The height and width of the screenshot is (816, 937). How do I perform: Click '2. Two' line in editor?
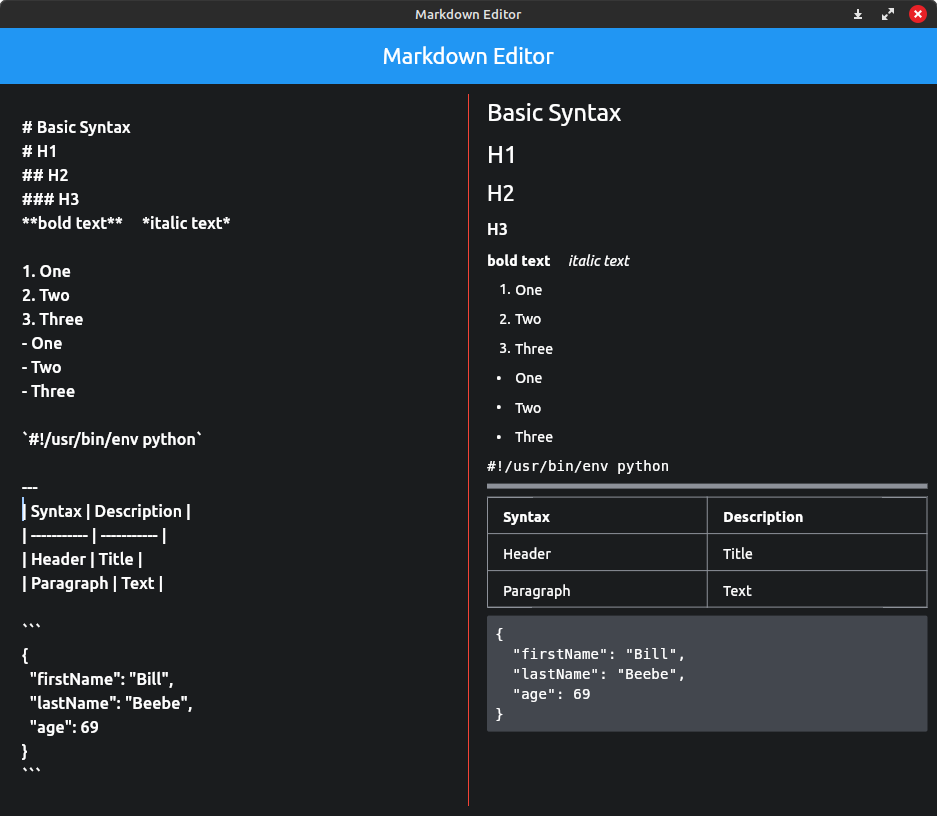[46, 295]
